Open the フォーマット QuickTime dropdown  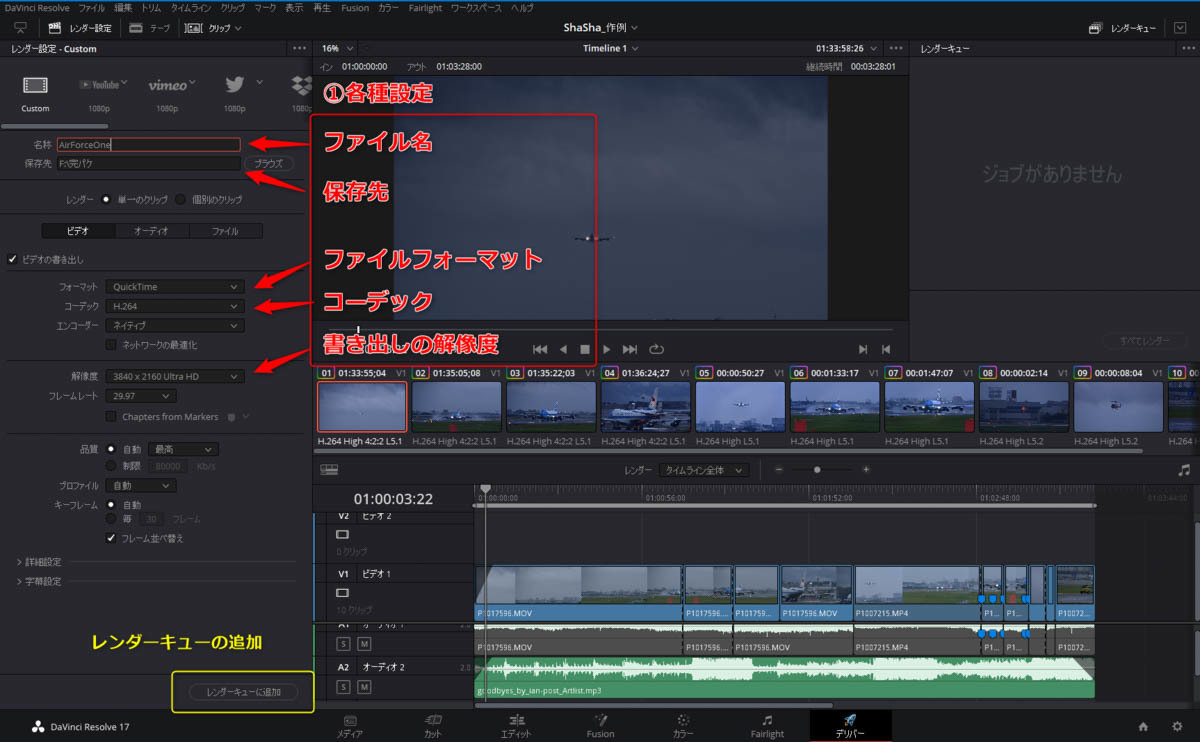tap(175, 287)
